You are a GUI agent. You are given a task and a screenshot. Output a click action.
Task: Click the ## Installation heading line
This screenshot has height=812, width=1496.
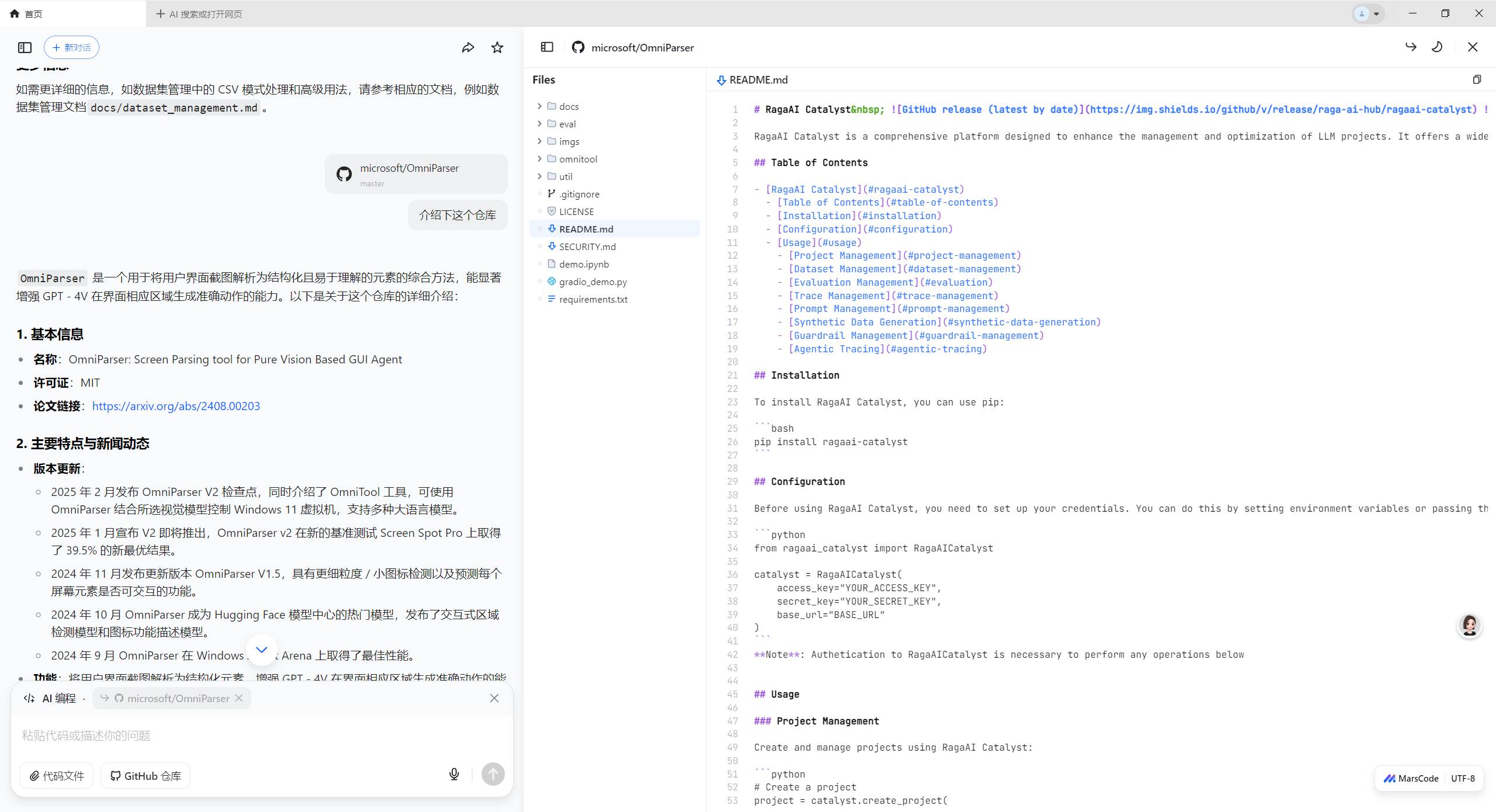(x=796, y=375)
